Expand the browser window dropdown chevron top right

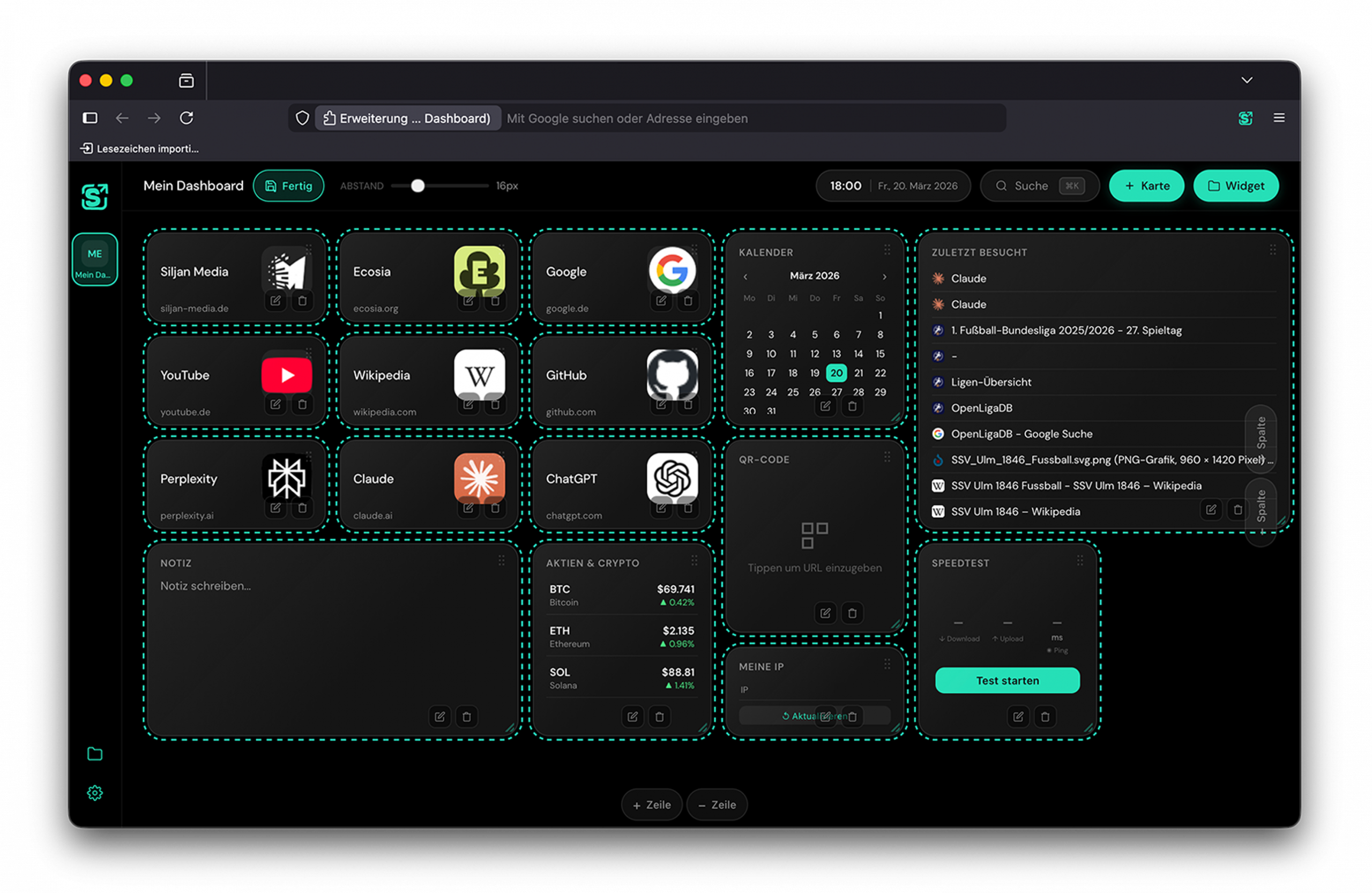point(1248,79)
